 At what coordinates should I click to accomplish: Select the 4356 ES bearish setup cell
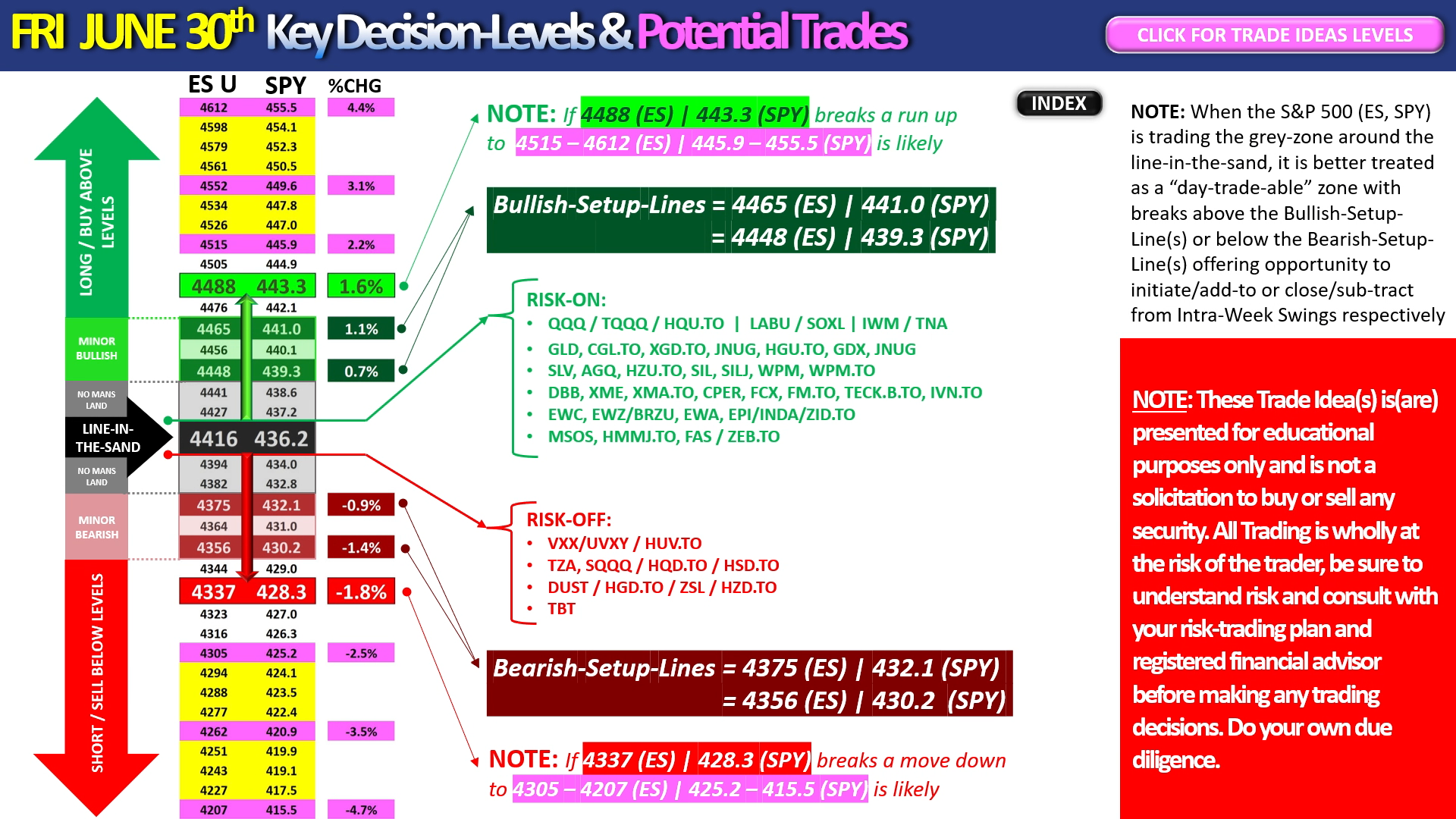(214, 548)
